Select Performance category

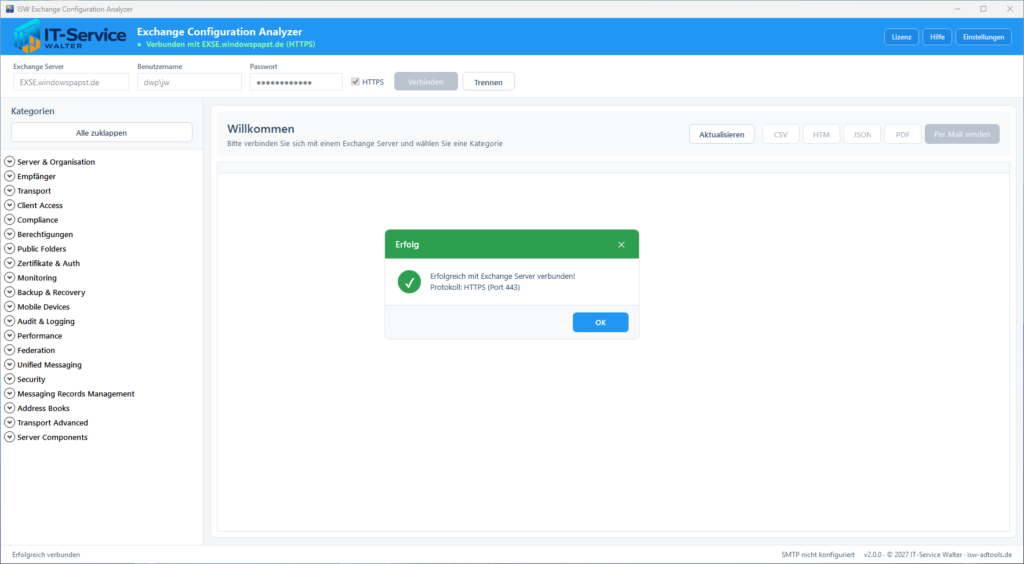coord(40,336)
